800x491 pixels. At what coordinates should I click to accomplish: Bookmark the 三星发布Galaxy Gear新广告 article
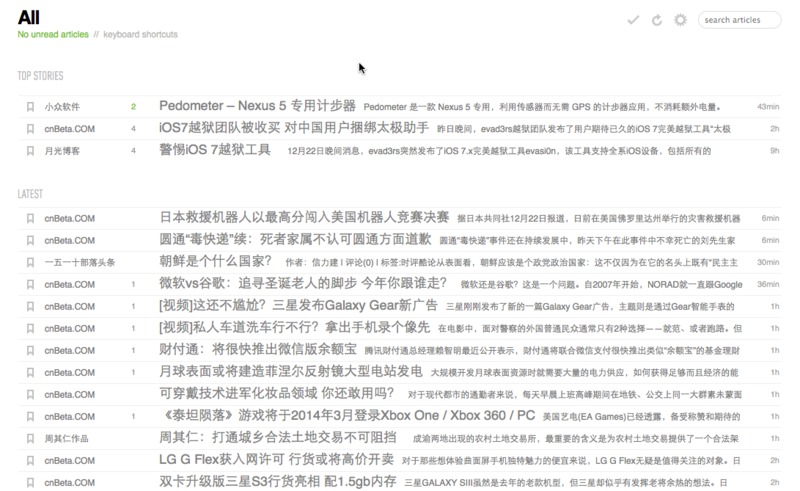pos(30,306)
